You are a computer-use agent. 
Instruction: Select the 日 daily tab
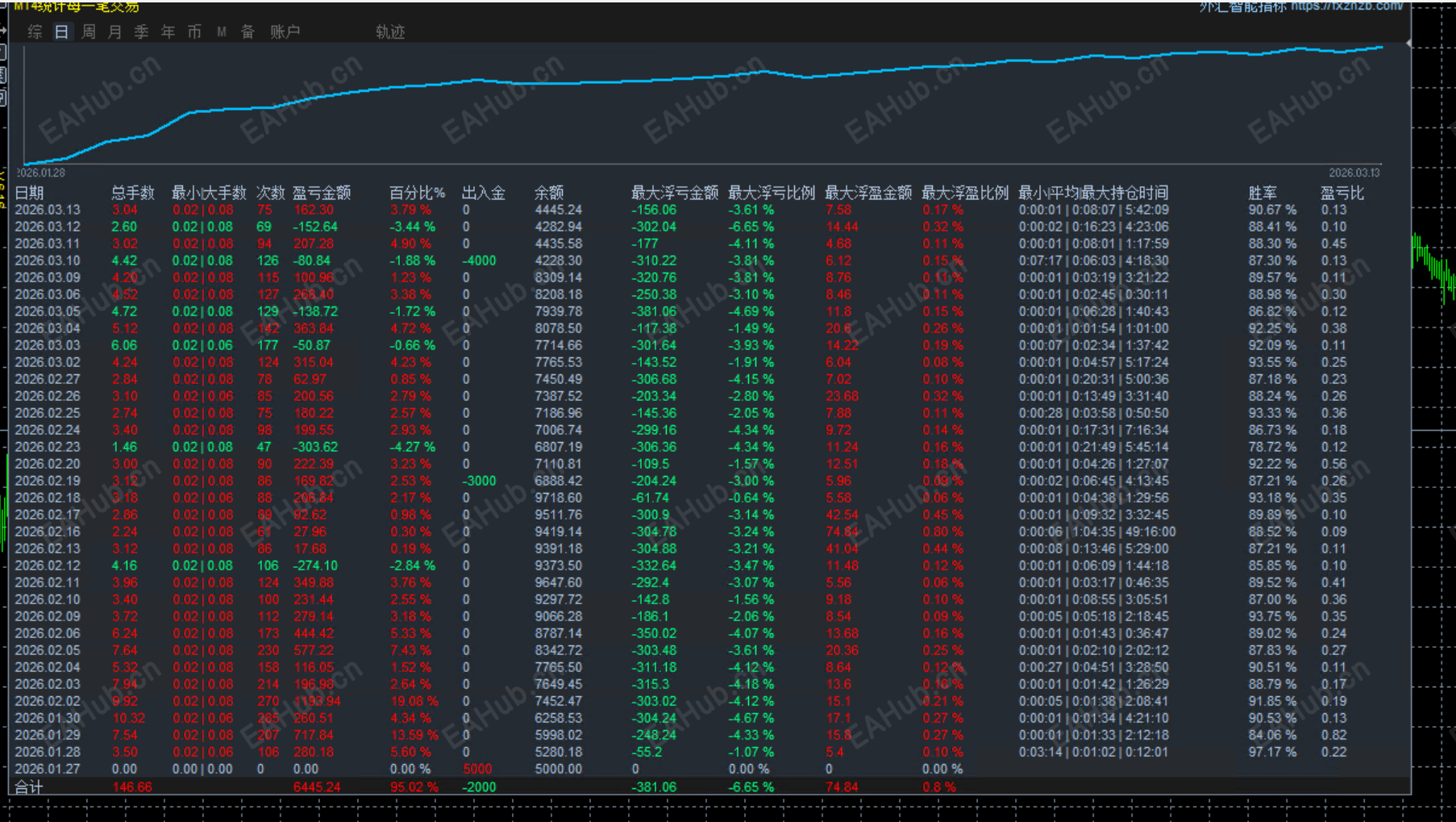click(x=61, y=31)
